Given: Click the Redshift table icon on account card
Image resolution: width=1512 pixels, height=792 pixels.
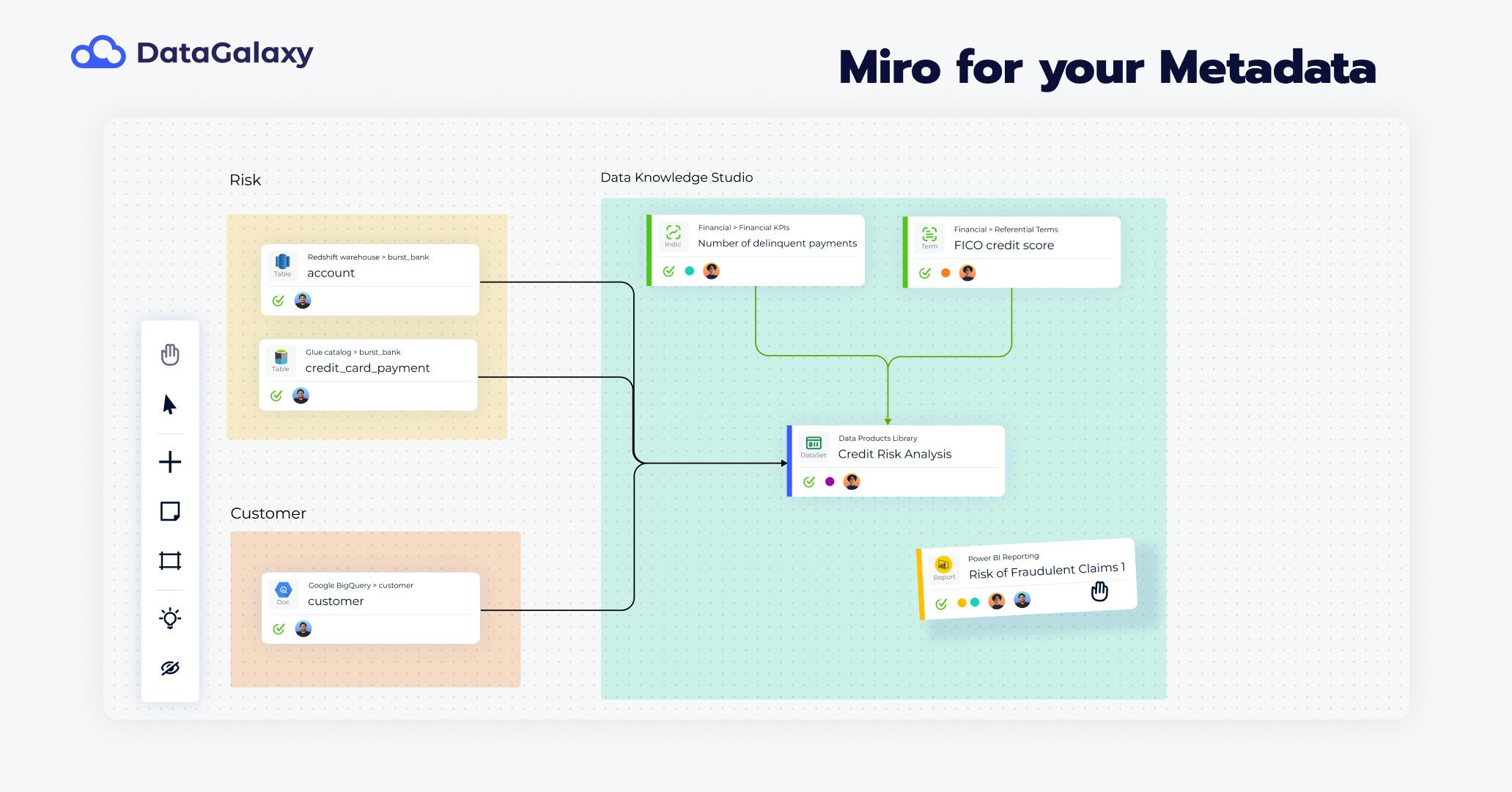Looking at the screenshot, I should [283, 262].
